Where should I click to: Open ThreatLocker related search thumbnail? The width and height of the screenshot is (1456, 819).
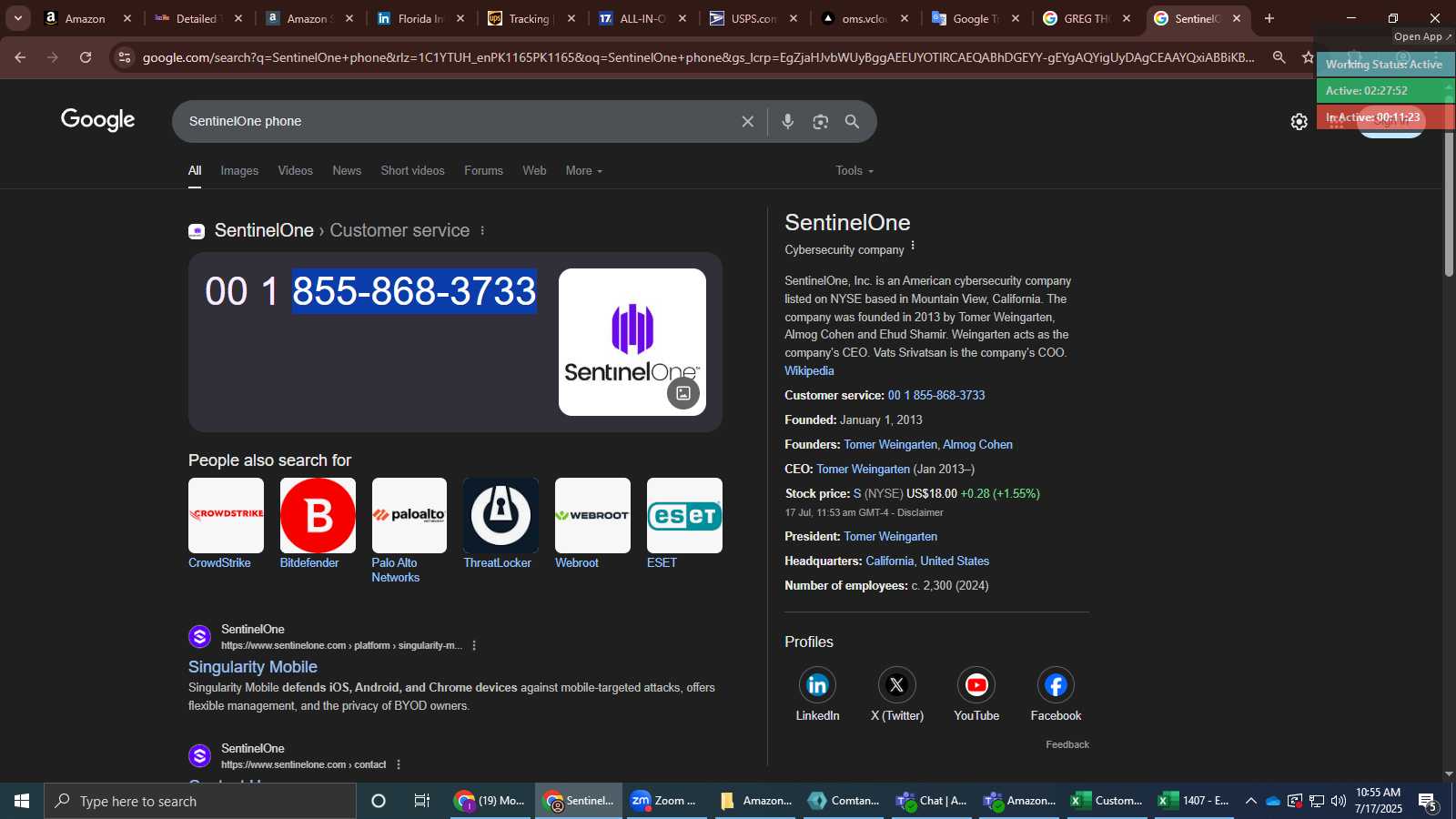(500, 515)
